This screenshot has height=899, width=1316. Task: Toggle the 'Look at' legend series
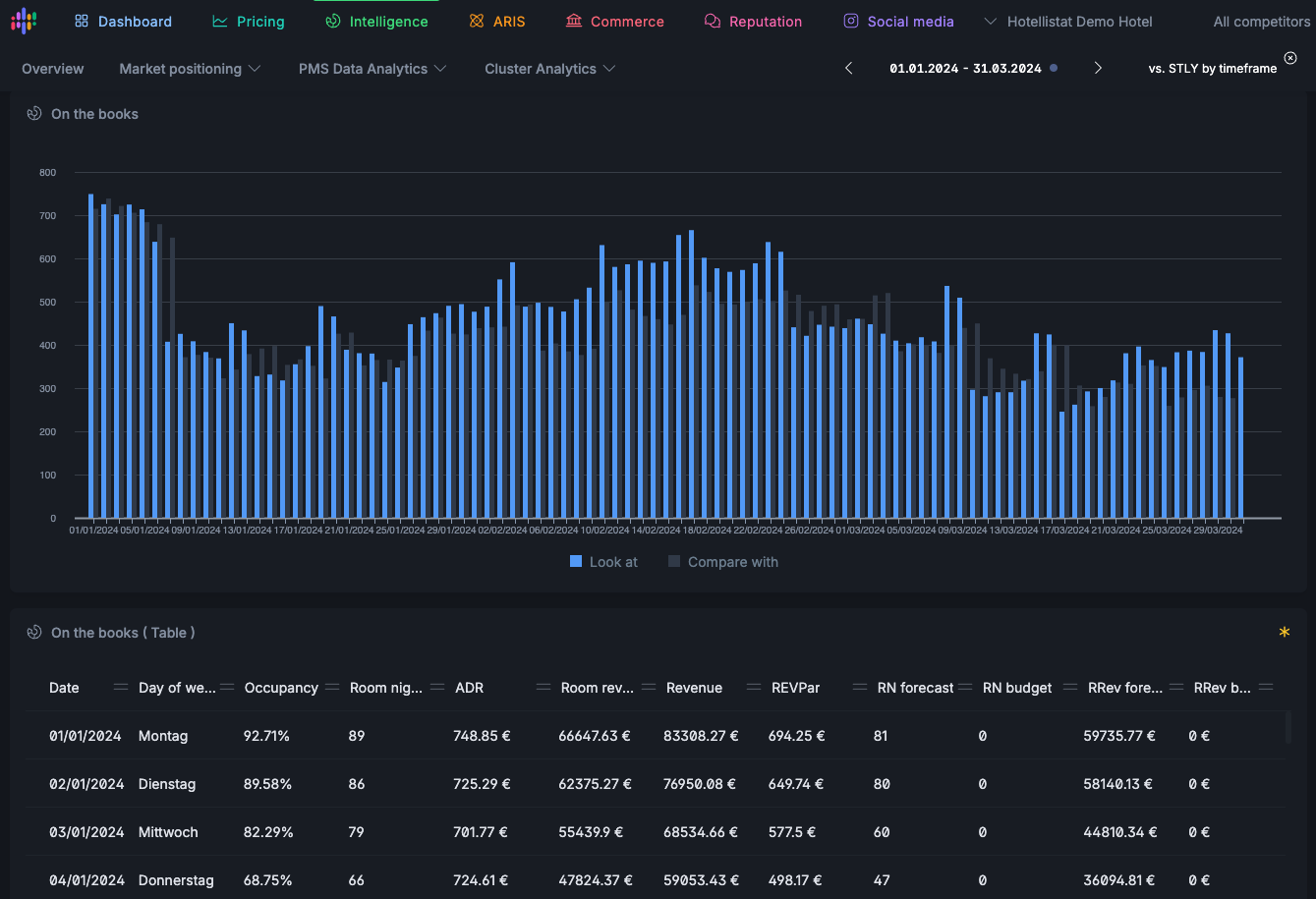coord(603,562)
